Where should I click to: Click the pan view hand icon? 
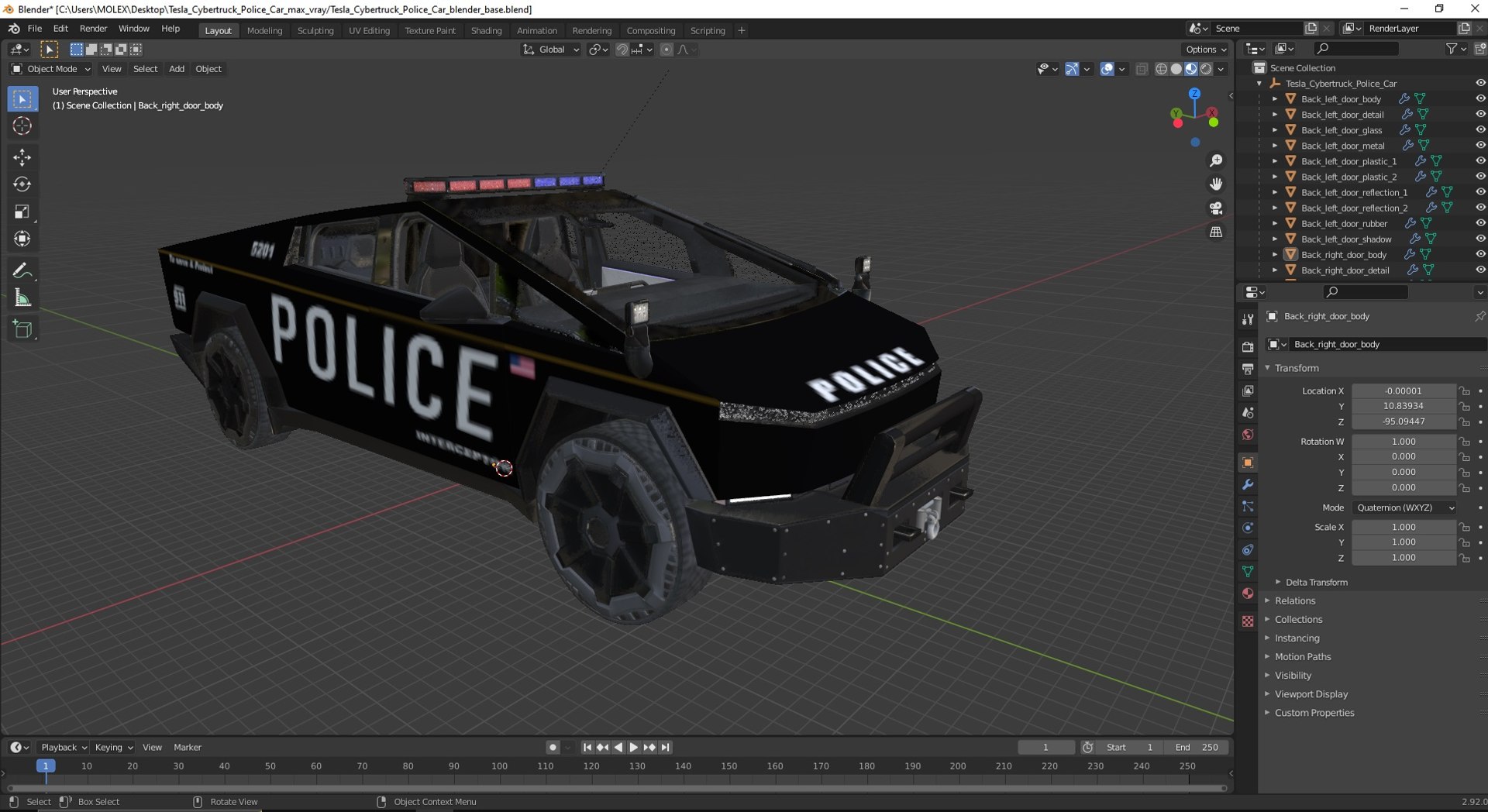coord(1216,184)
